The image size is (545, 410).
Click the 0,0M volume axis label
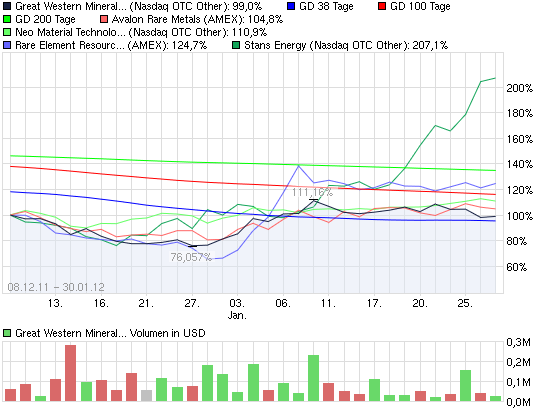(x=518, y=402)
